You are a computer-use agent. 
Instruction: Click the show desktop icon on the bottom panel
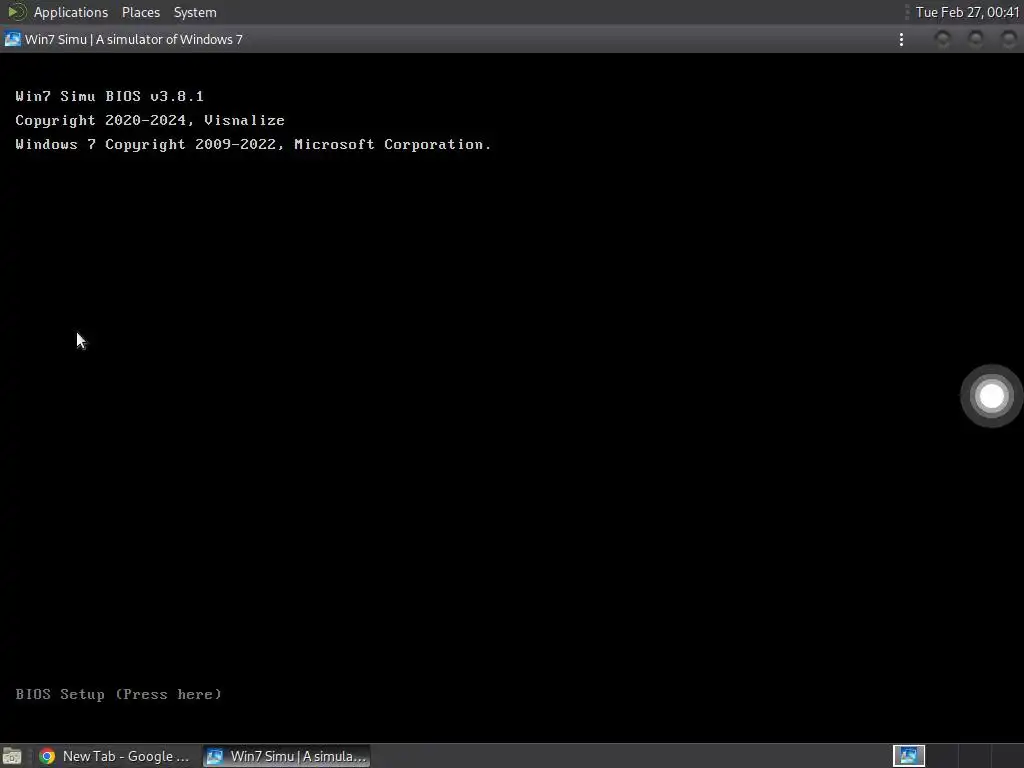coord(11,757)
